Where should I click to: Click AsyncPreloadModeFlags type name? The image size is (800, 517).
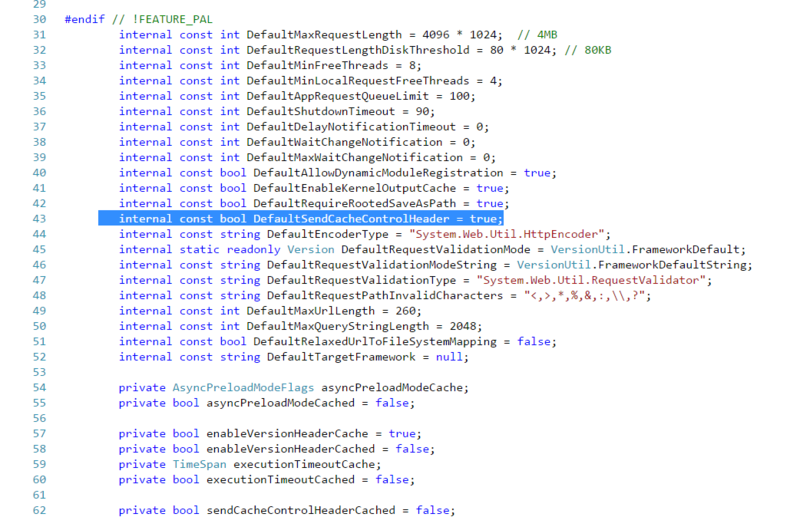pos(243,387)
